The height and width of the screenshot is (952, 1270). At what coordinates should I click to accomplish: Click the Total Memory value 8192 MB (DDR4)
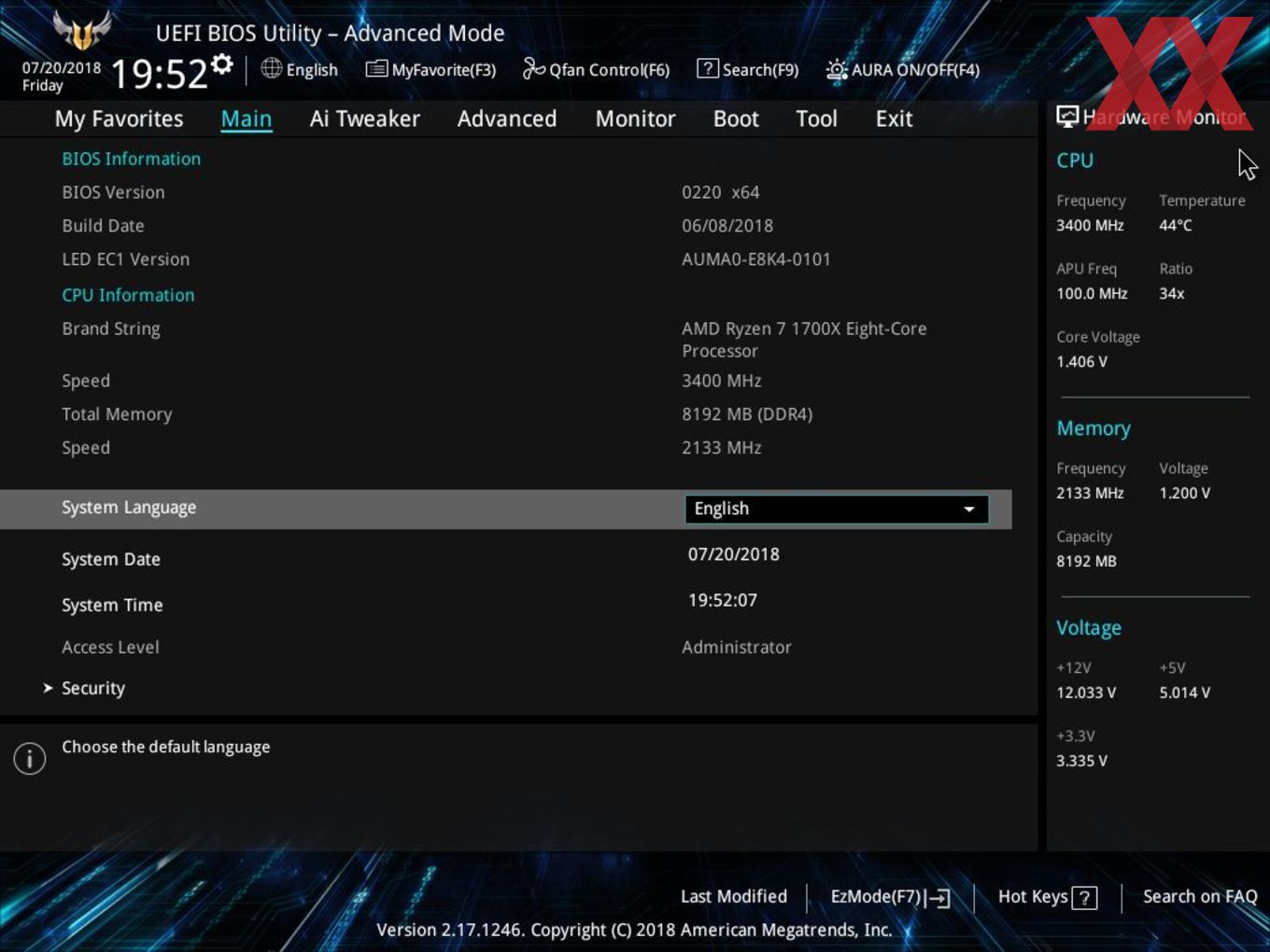[747, 414]
